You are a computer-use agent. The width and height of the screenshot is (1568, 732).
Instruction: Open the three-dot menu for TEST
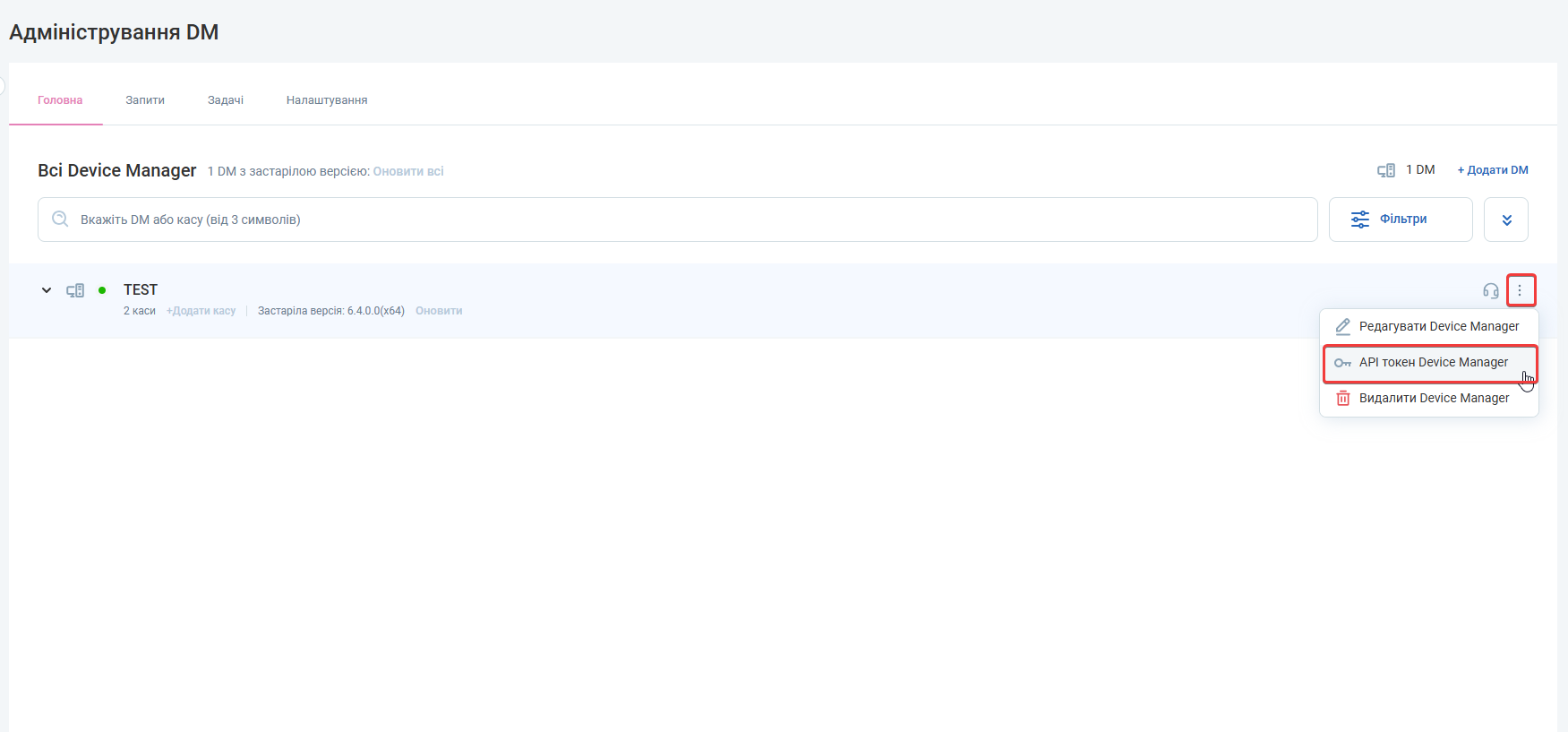pyautogui.click(x=1520, y=290)
